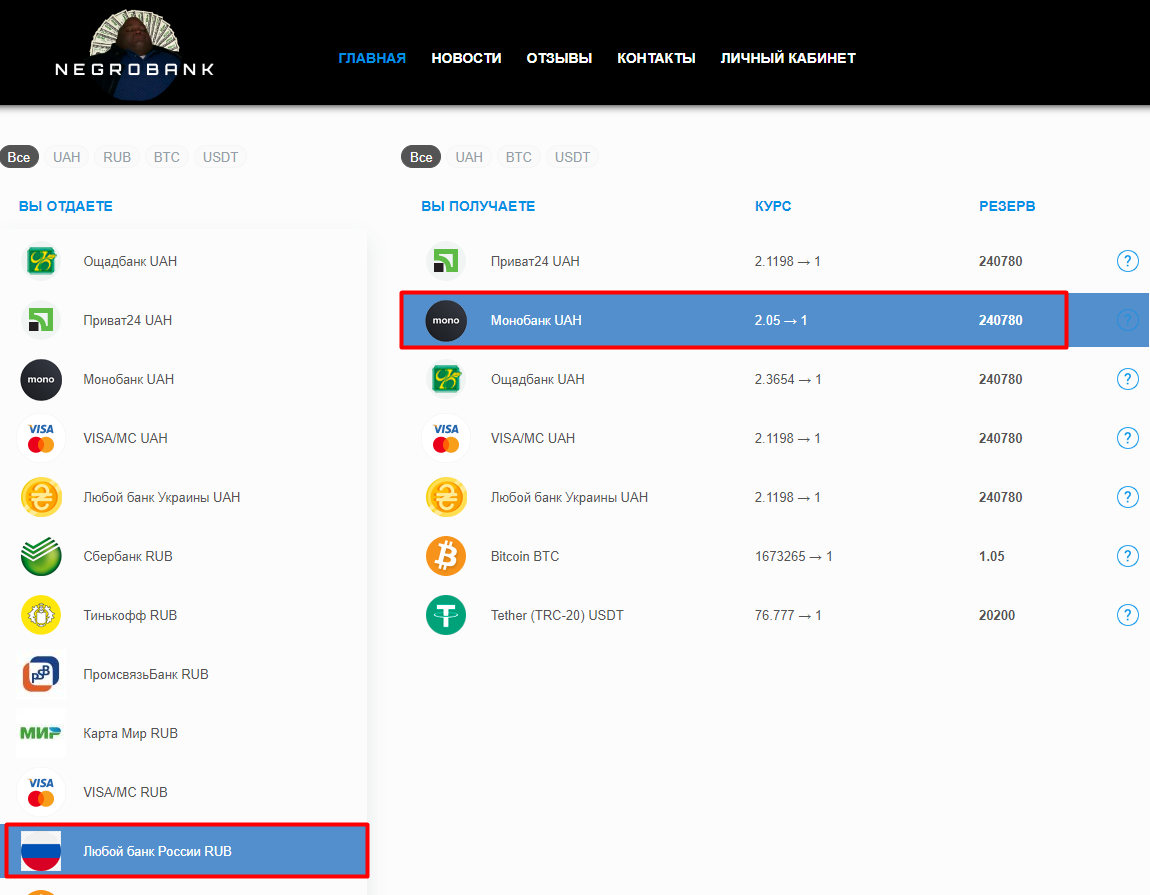
Task: Select Ощадбанк UAH icon in give list
Action: 41,261
